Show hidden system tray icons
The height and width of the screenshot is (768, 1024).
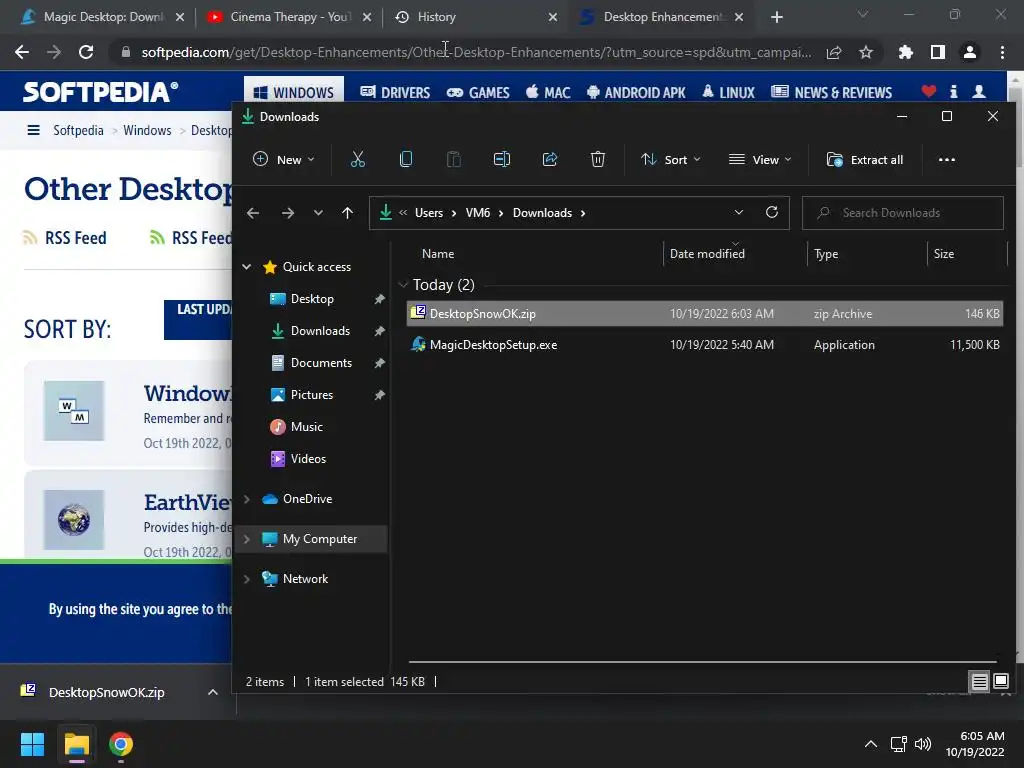pos(871,744)
